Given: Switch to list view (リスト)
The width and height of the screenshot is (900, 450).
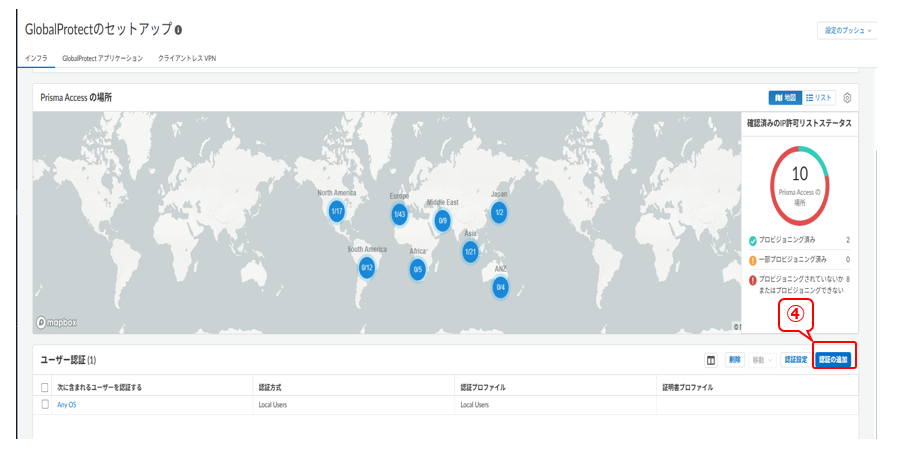Looking at the screenshot, I should 818,98.
